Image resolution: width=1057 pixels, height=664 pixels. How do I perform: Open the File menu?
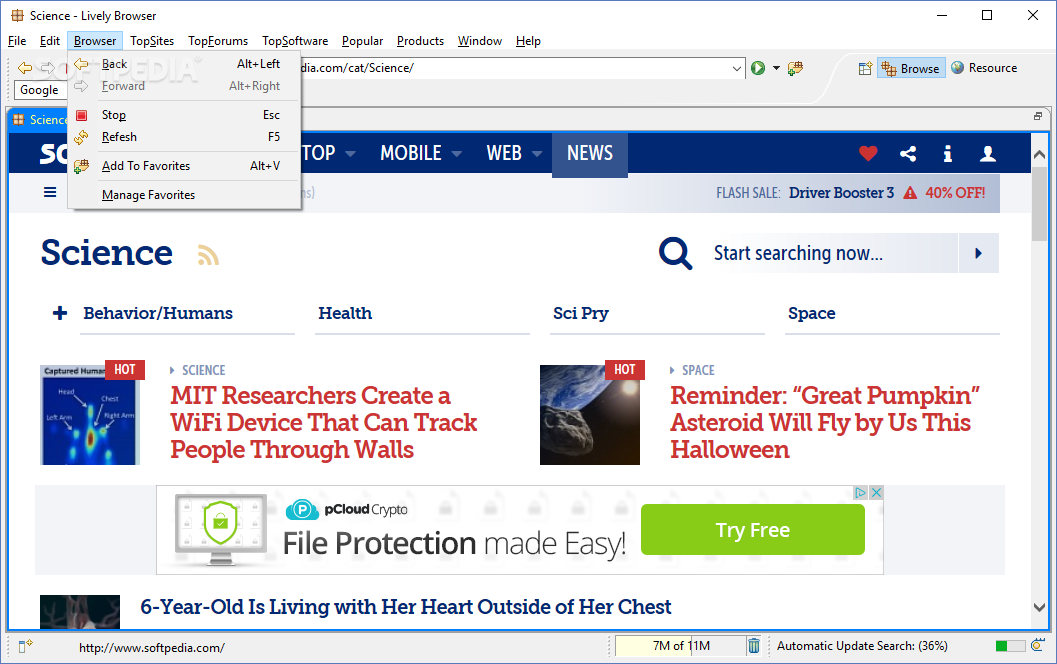point(17,41)
